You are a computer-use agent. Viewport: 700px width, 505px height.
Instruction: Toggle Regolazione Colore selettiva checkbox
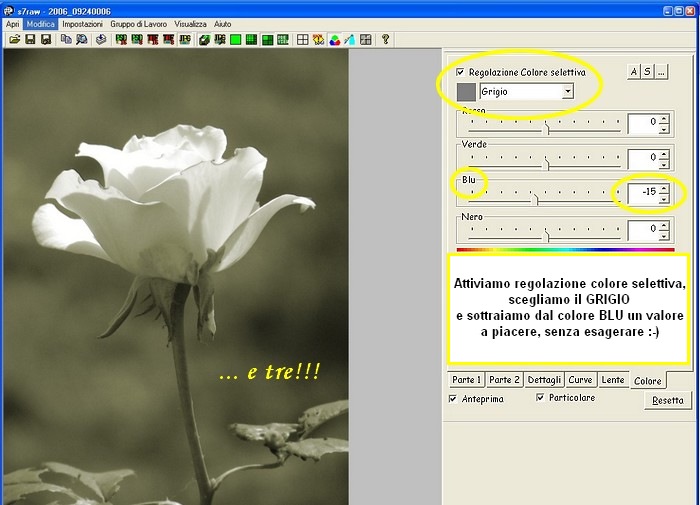460,73
